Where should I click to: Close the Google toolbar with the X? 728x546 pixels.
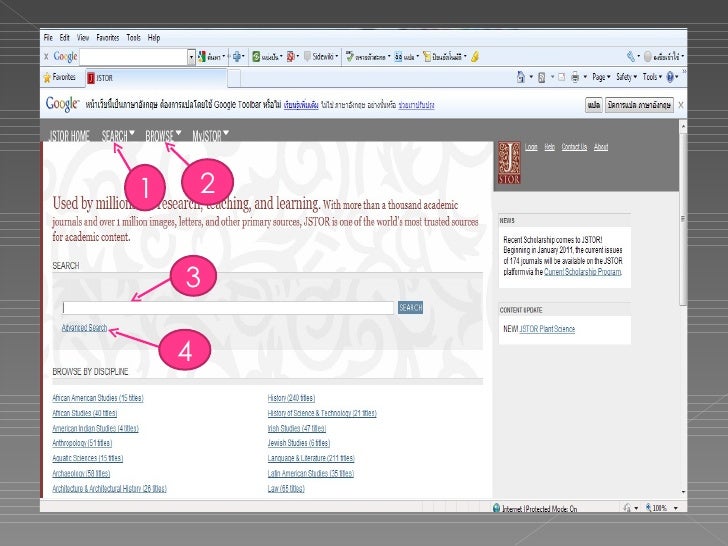[x=46, y=57]
